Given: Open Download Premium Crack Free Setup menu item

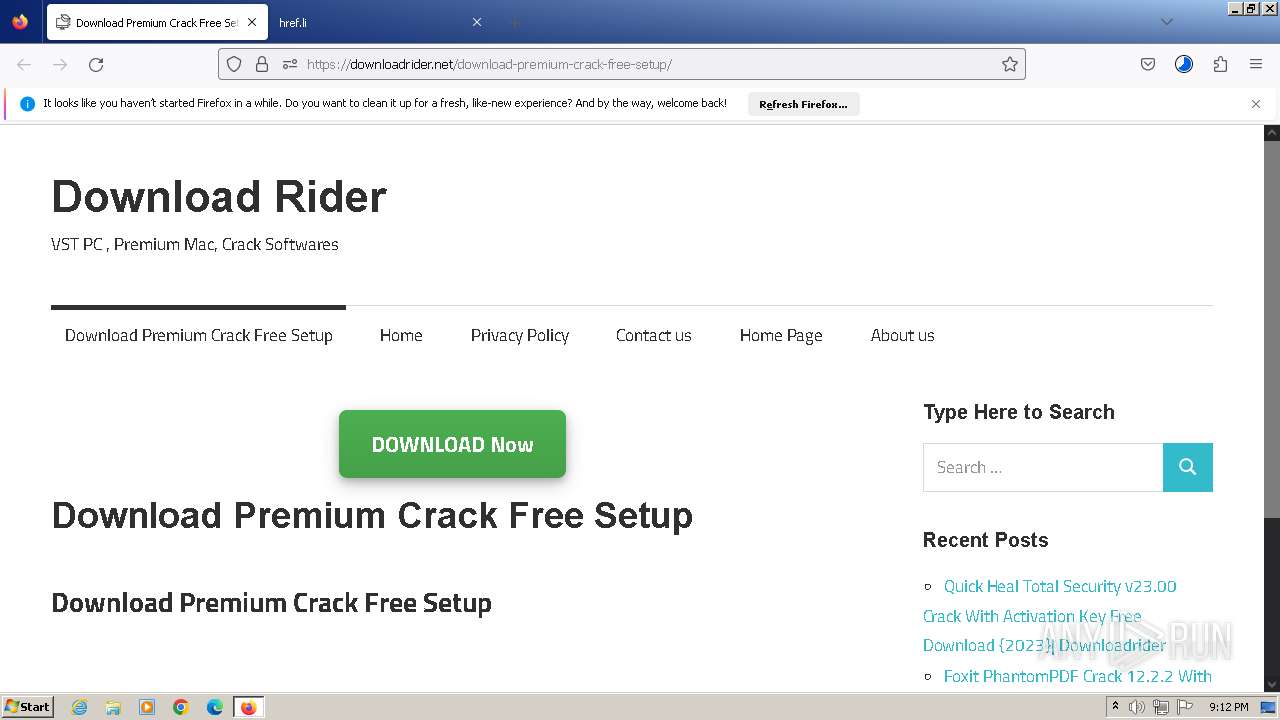Looking at the screenshot, I should pos(199,335).
